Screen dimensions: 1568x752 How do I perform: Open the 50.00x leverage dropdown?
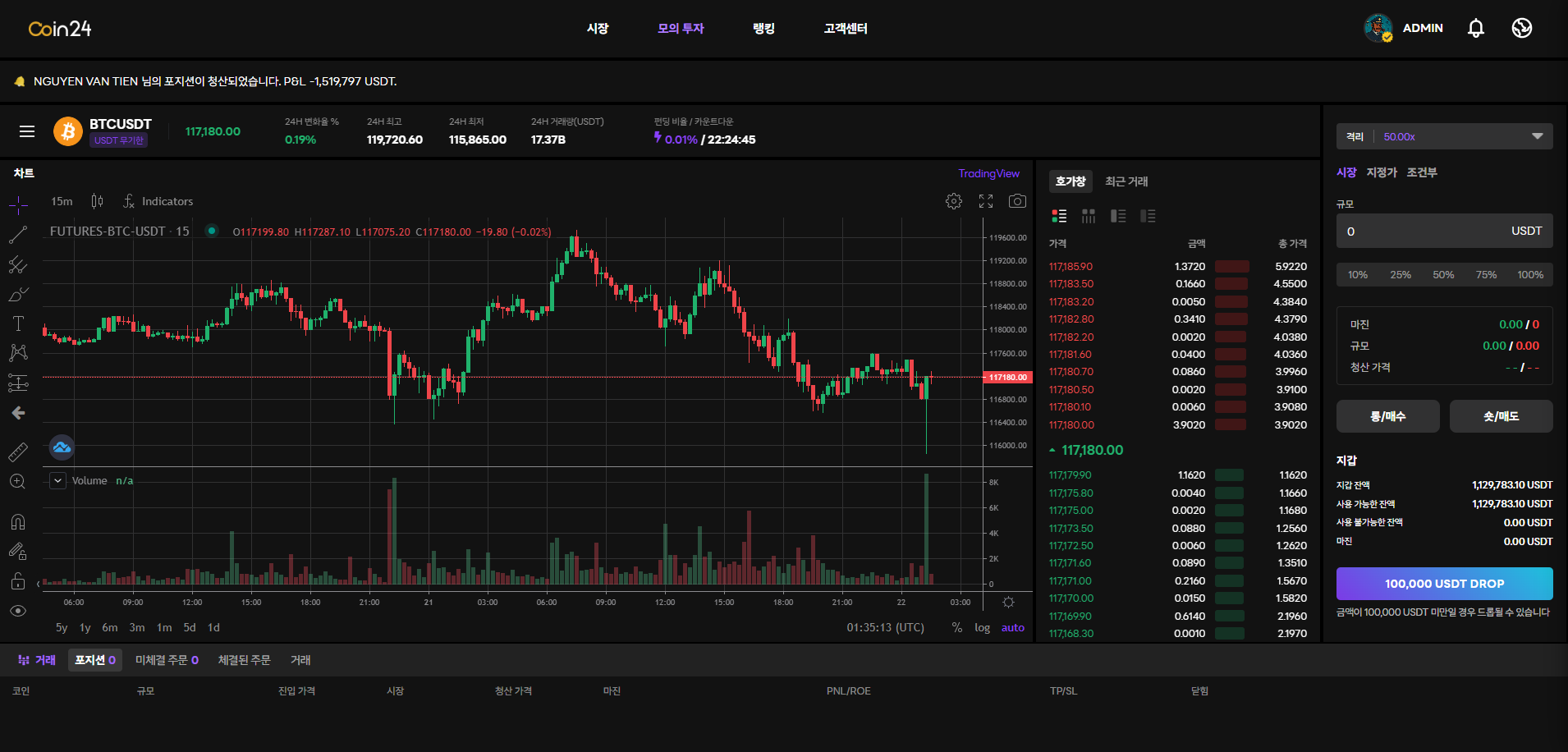click(1444, 136)
